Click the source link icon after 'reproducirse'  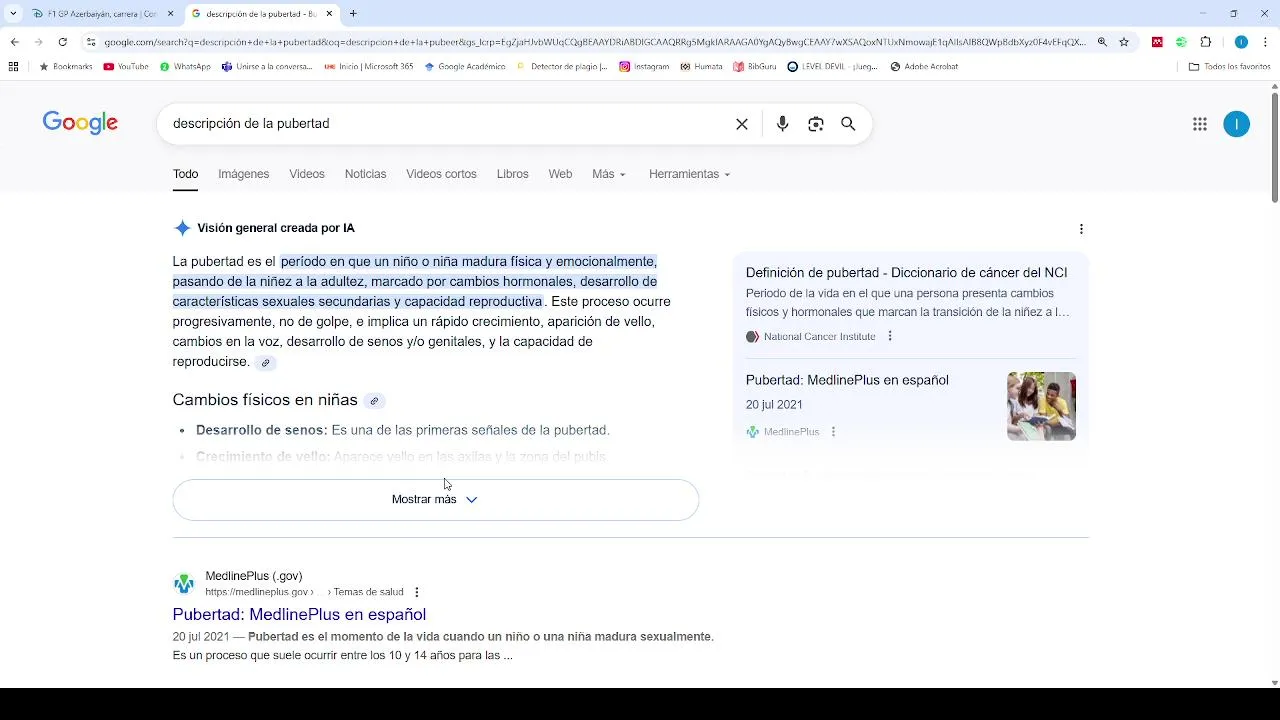[265, 363]
